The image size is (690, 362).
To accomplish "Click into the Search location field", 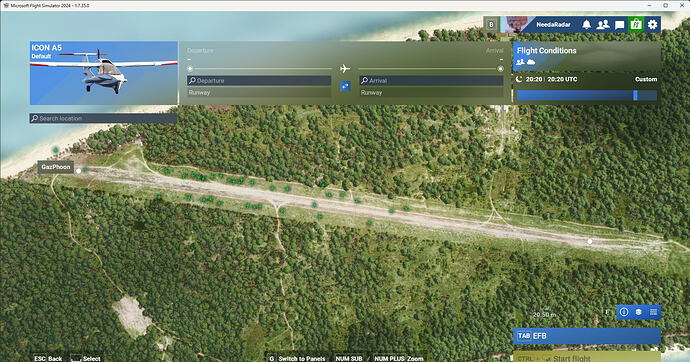I will (x=103, y=118).
